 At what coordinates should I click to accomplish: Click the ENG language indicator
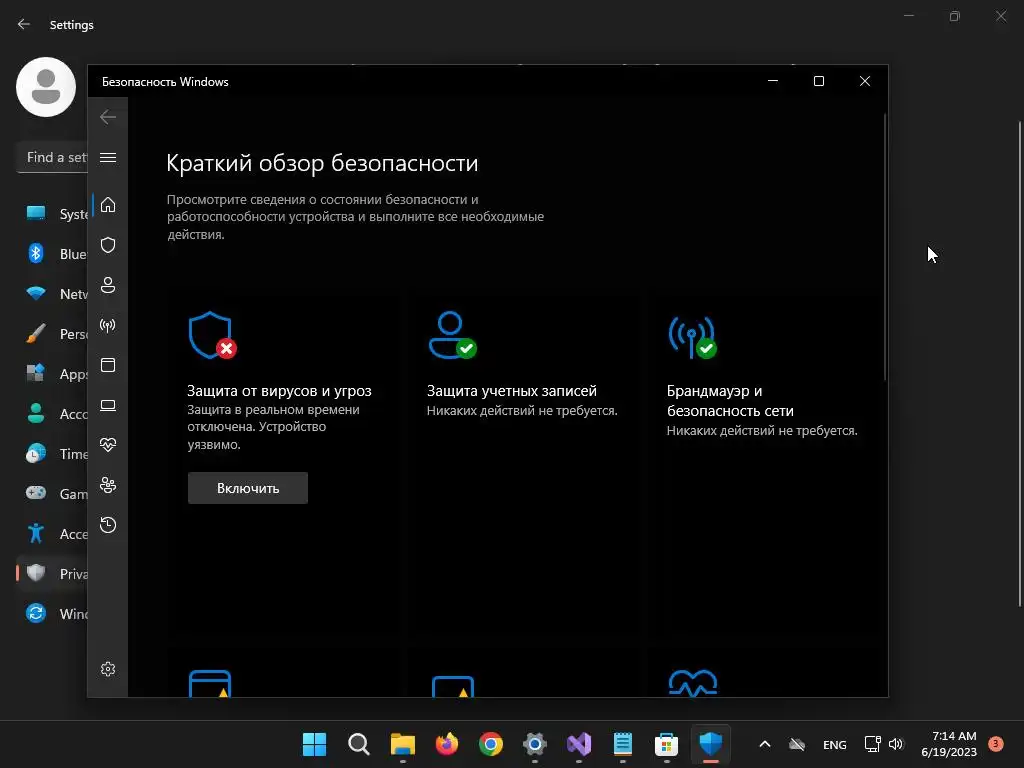tap(835, 744)
